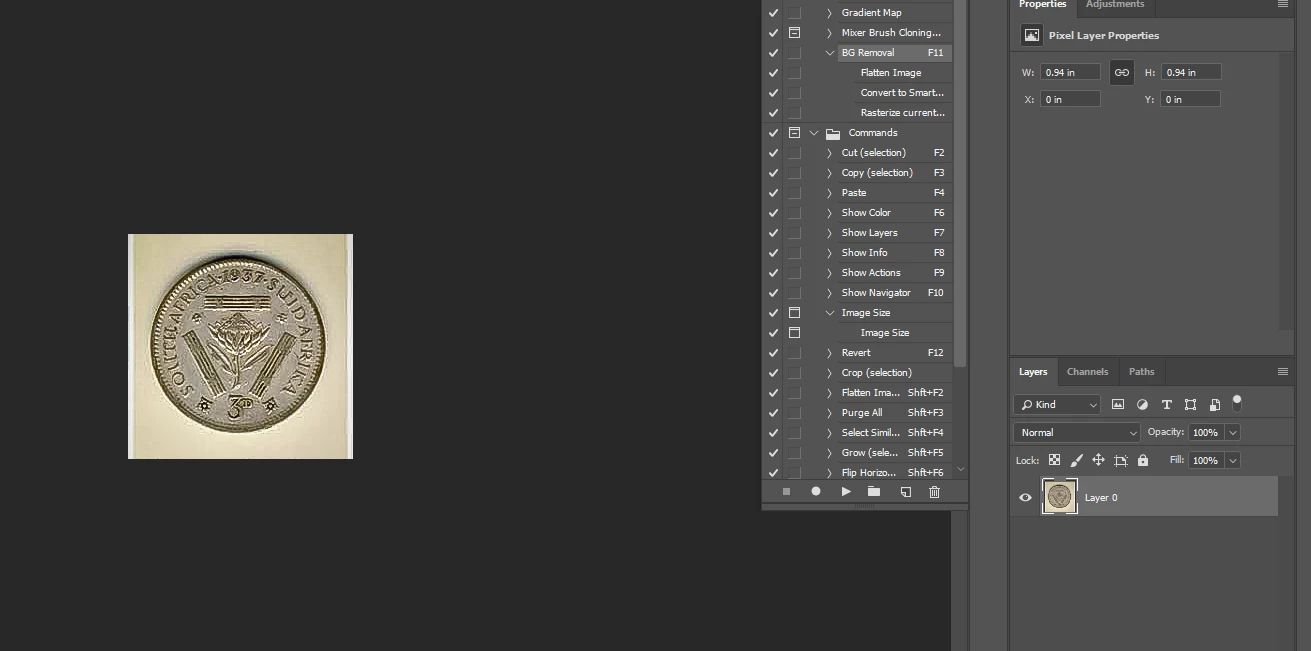The height and width of the screenshot is (651, 1311).
Task: Stop recording in the Actions panel
Action: (786, 492)
